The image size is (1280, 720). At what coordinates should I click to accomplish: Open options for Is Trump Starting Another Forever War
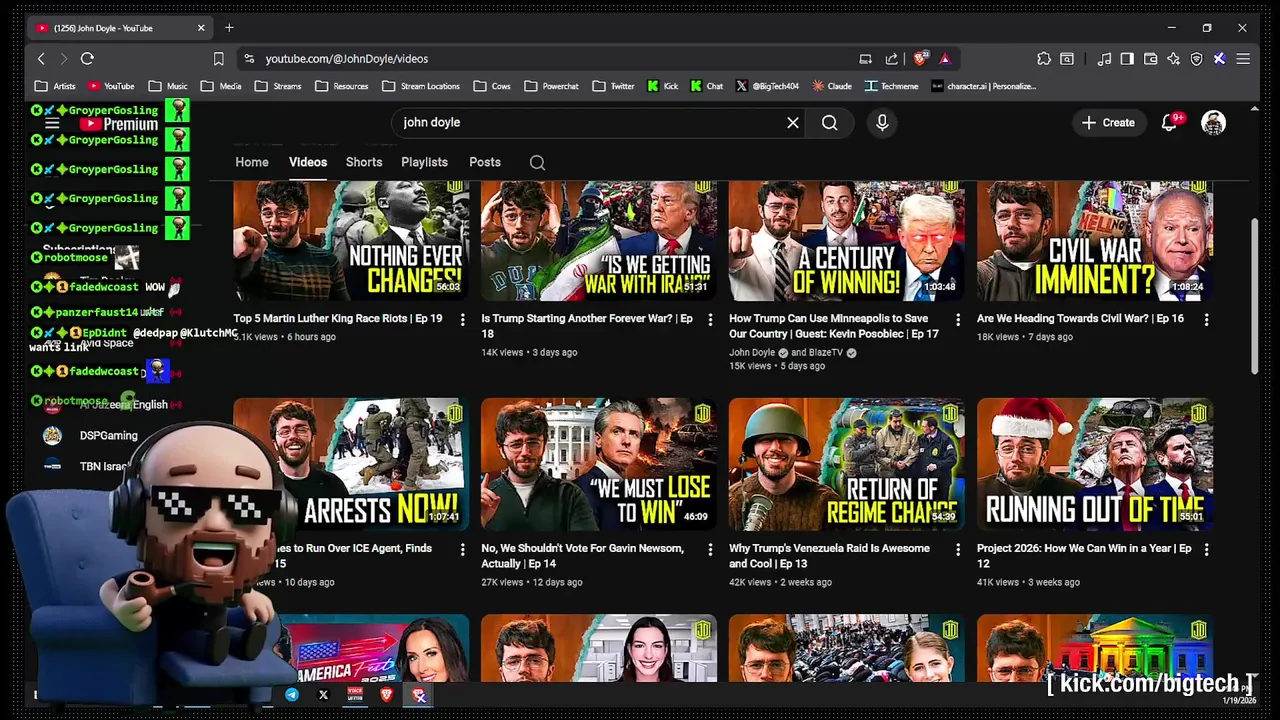(x=710, y=320)
